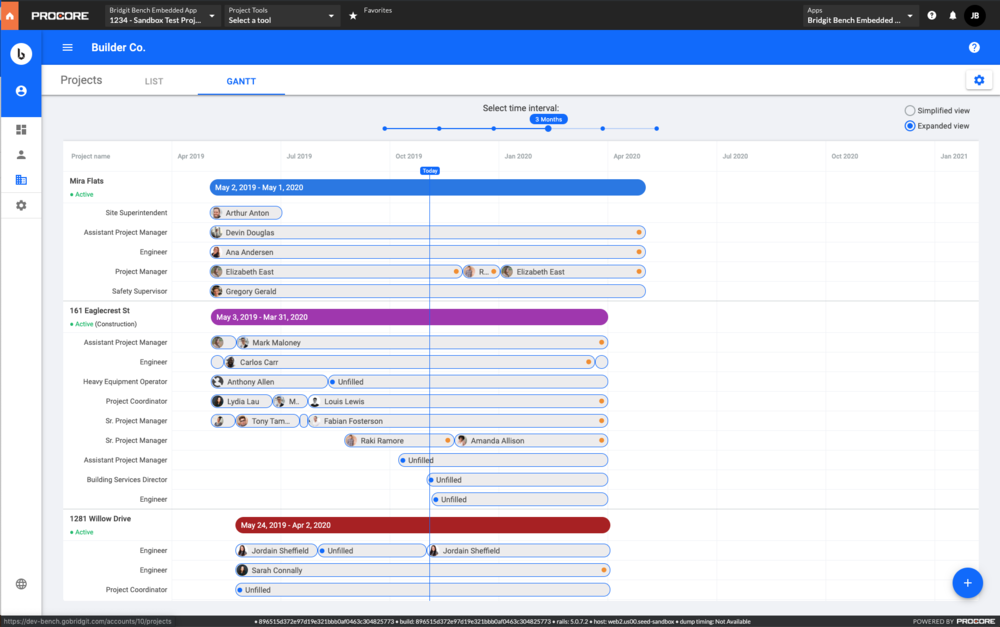Select the last time interval point on slider
The height and width of the screenshot is (627, 1000).
coord(656,128)
